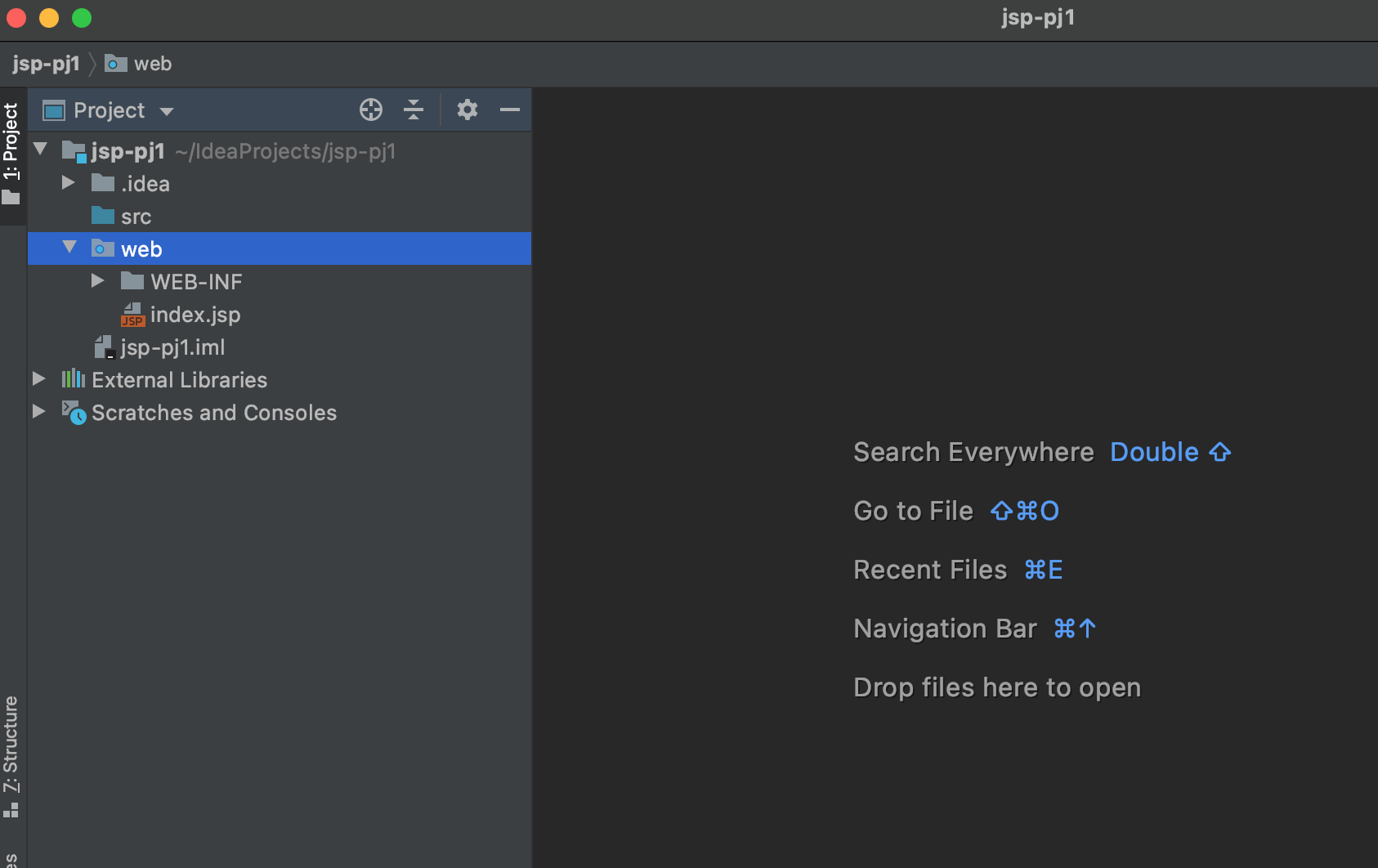Expand External Libraries node
The height and width of the screenshot is (868, 1378).
(x=38, y=378)
